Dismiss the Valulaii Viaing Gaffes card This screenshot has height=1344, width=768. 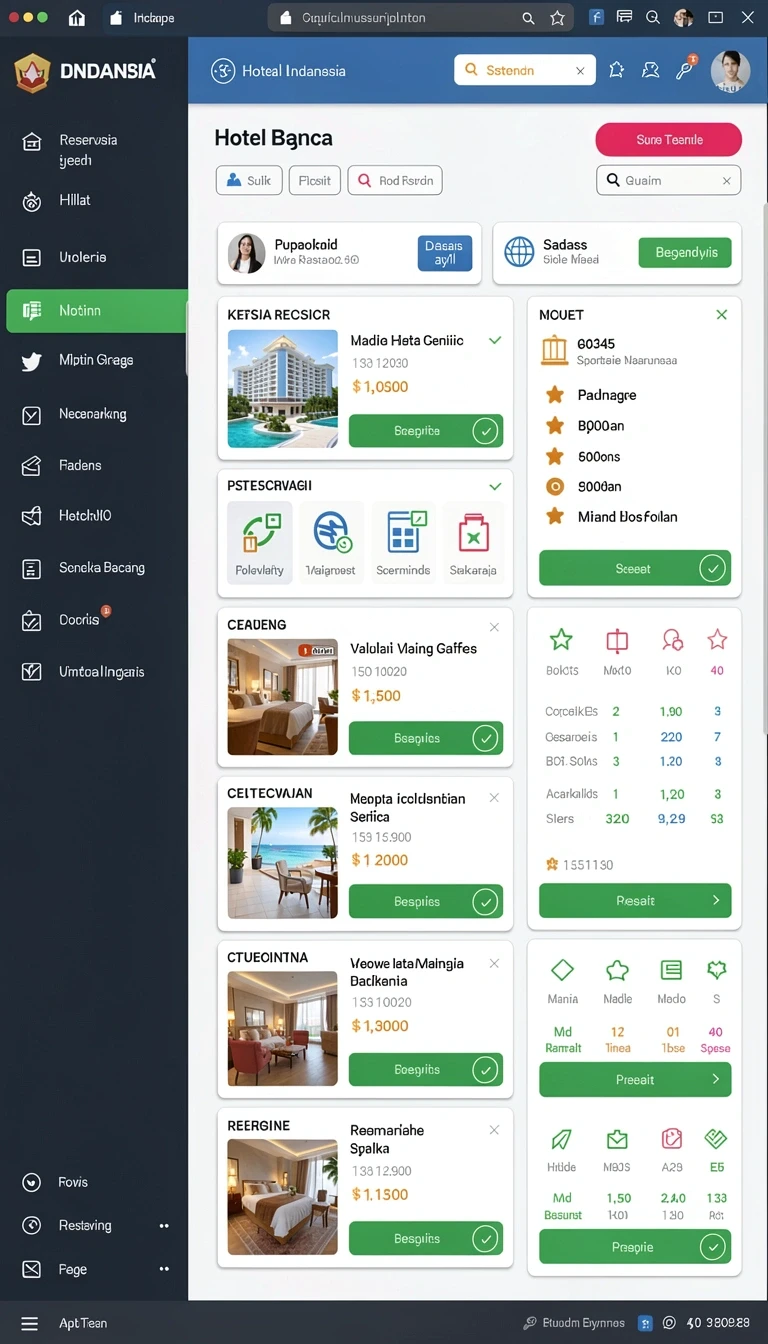(x=494, y=627)
